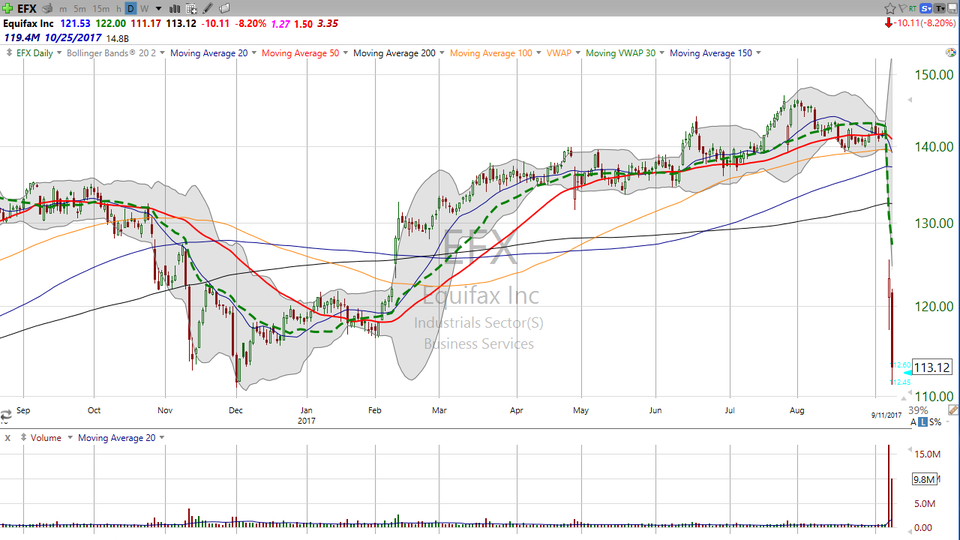960x540 pixels.
Task: Select the D daily timeframe
Action: tap(130, 9)
